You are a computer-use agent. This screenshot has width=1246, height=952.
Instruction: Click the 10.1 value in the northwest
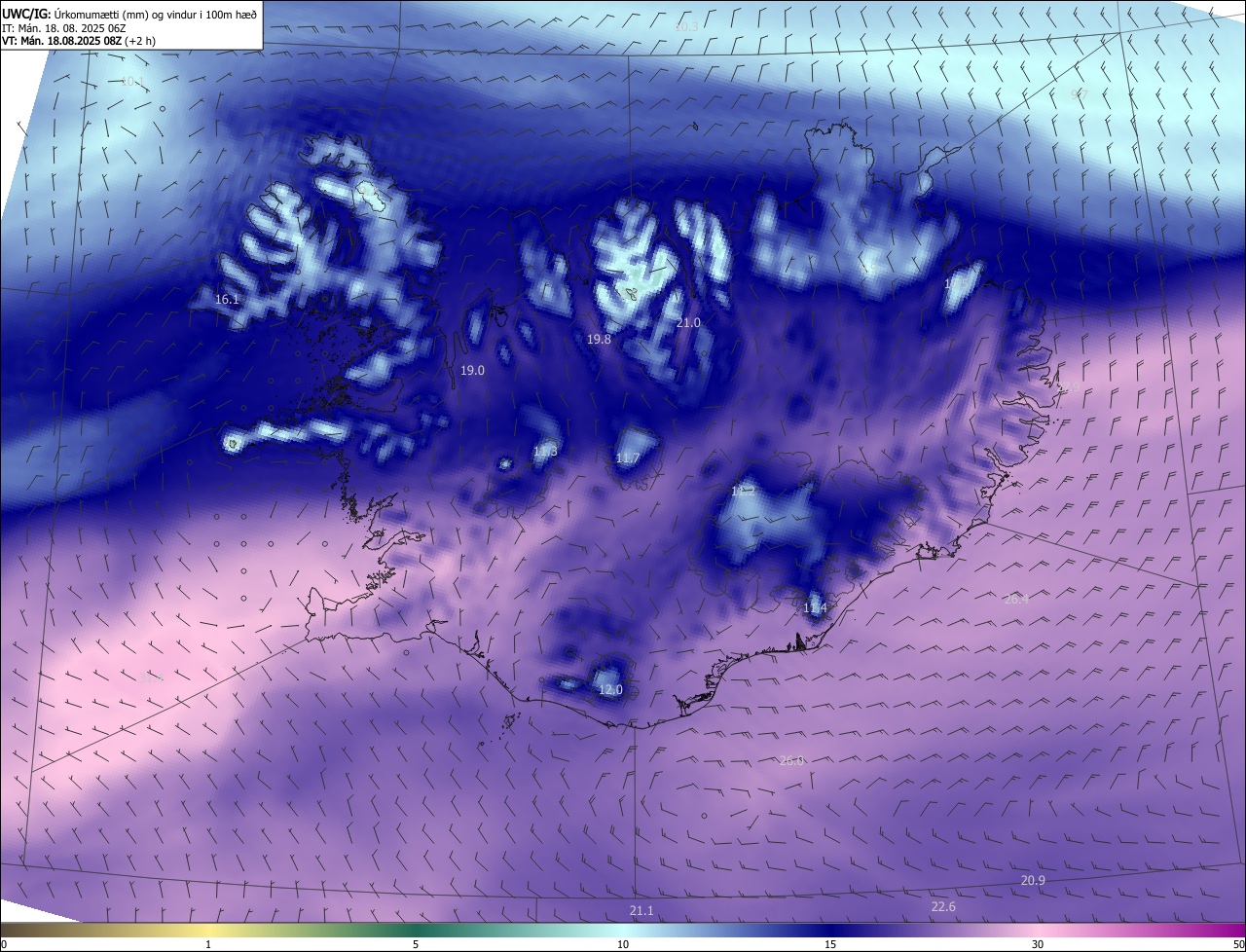132,82
